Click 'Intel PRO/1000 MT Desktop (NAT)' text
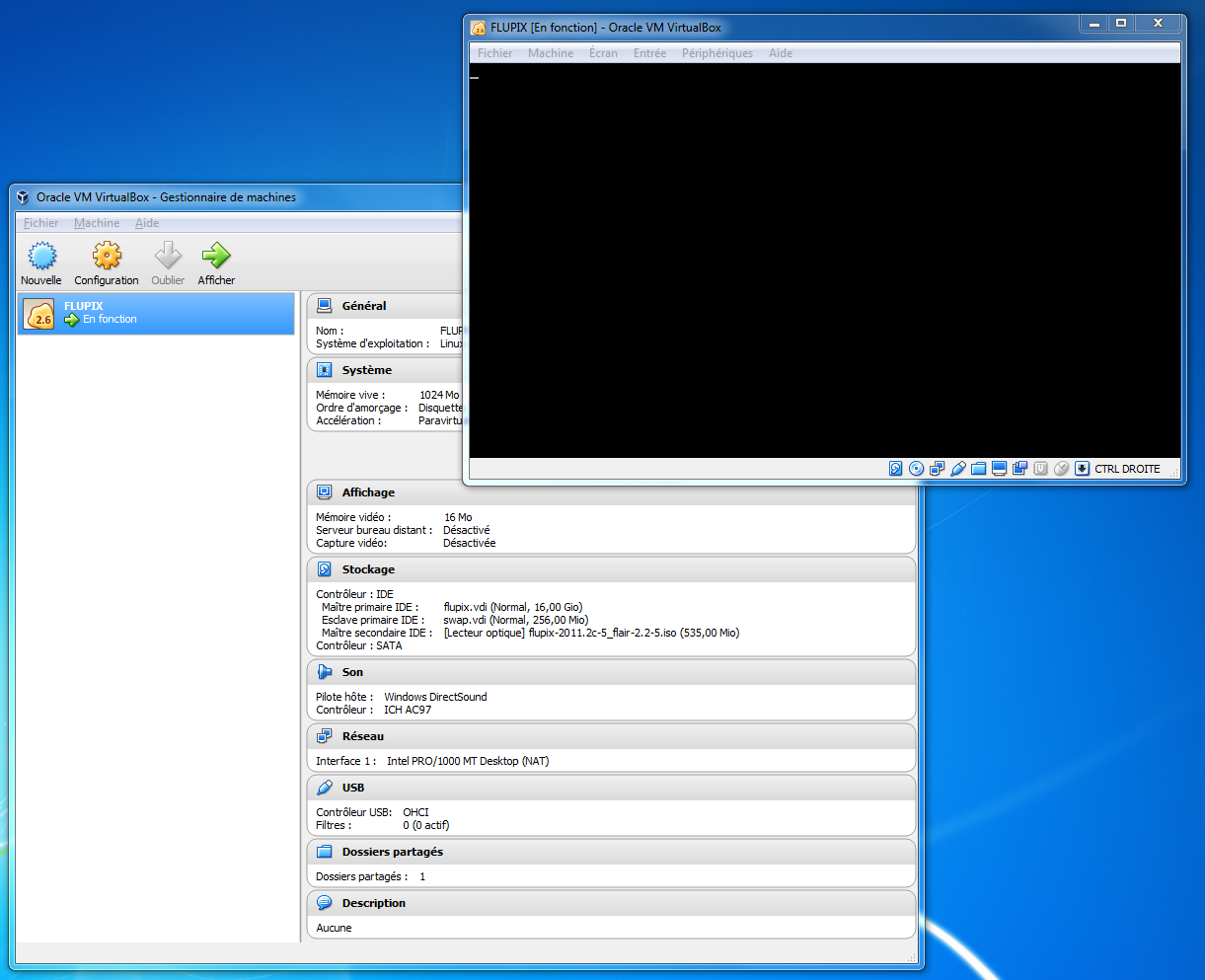This screenshot has width=1205, height=980. pyautogui.click(x=468, y=761)
